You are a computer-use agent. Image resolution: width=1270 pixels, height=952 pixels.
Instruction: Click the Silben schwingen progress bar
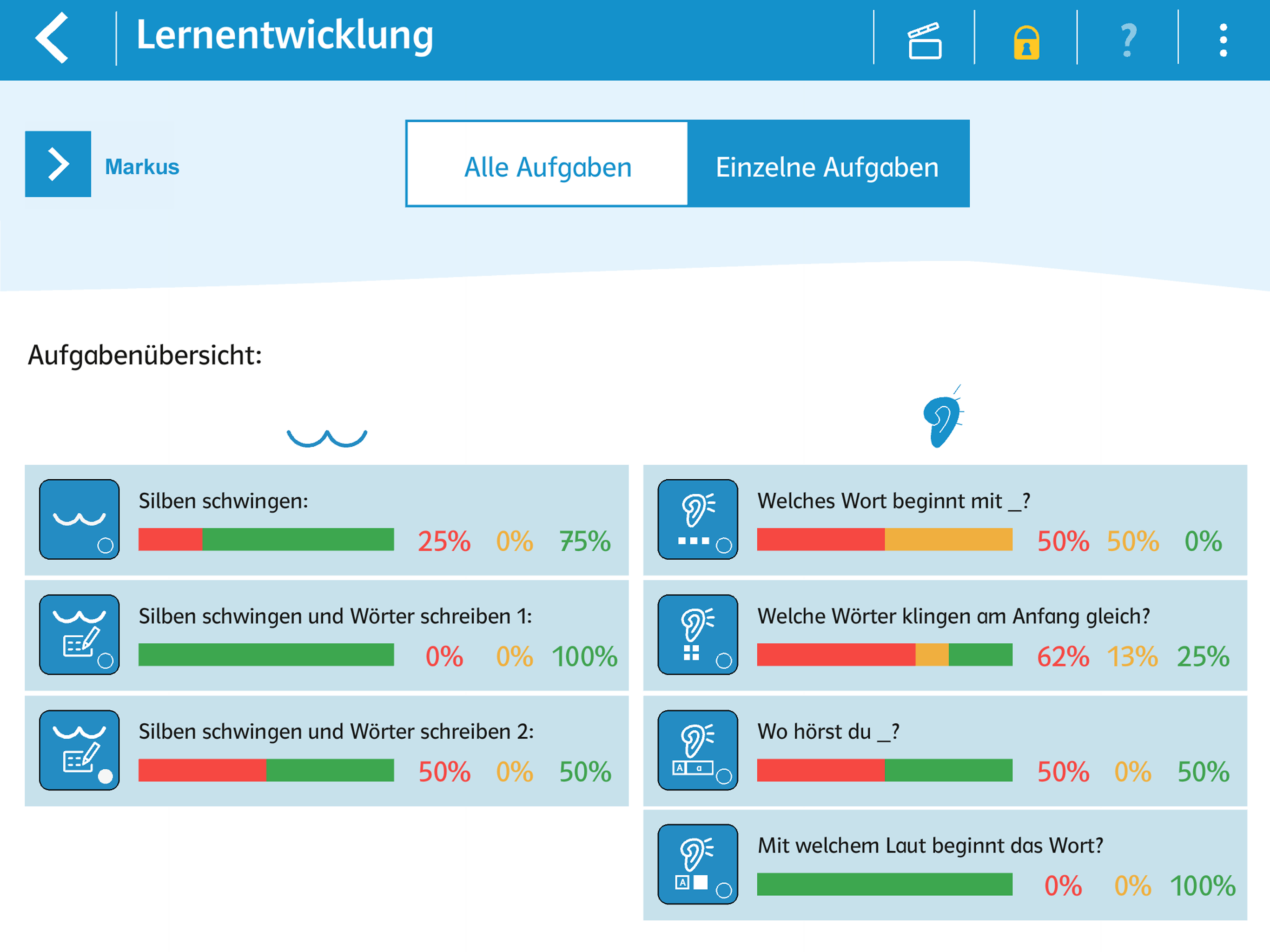pyautogui.click(x=266, y=540)
